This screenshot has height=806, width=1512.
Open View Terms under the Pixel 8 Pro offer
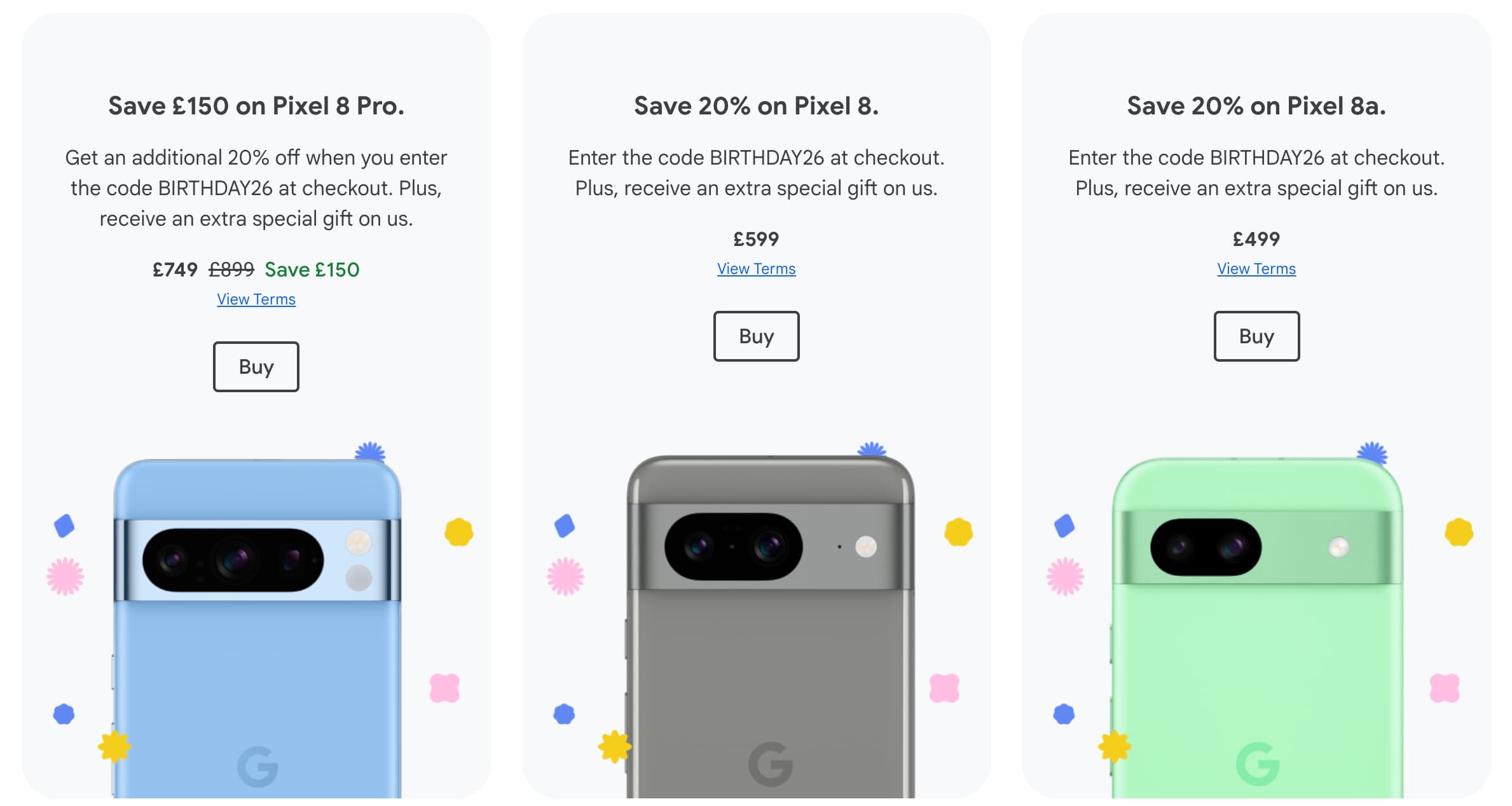[256, 299]
